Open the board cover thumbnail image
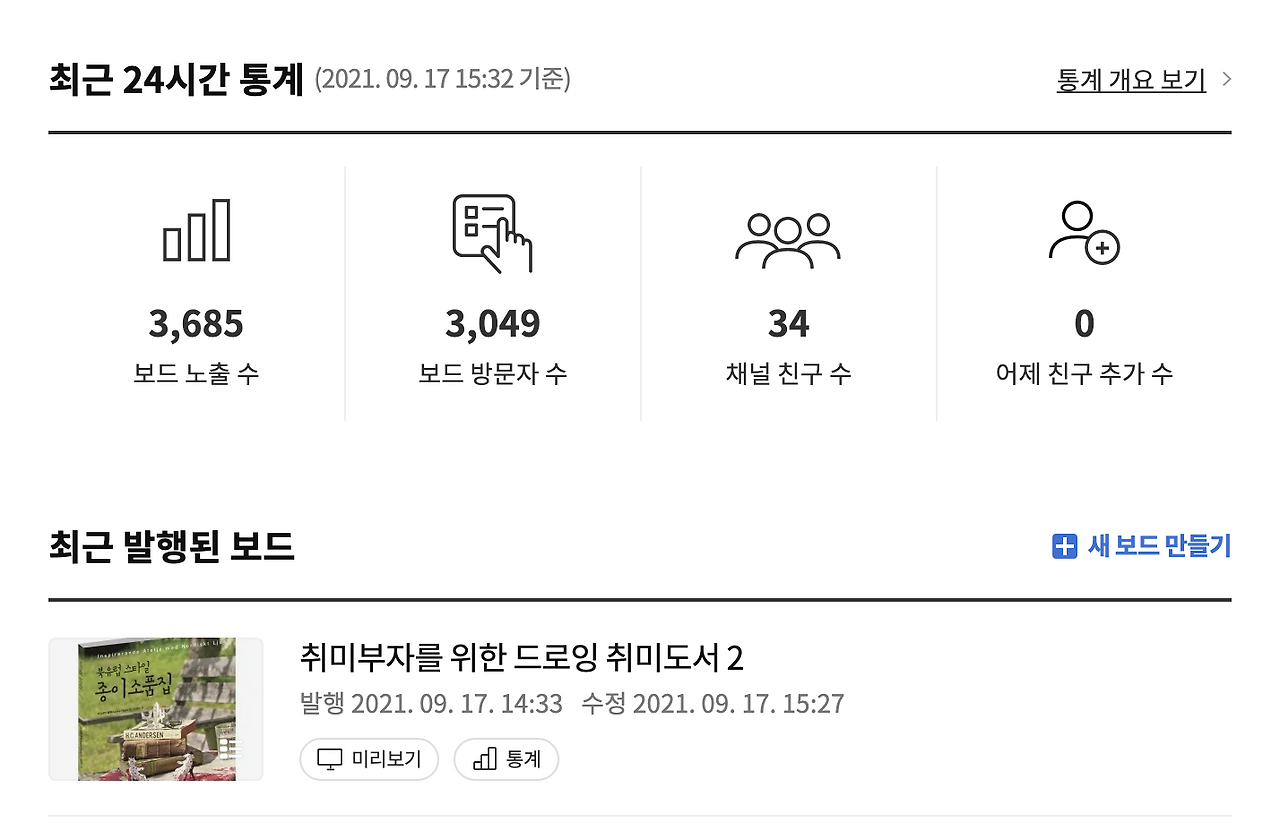1280x831 pixels. (156, 709)
